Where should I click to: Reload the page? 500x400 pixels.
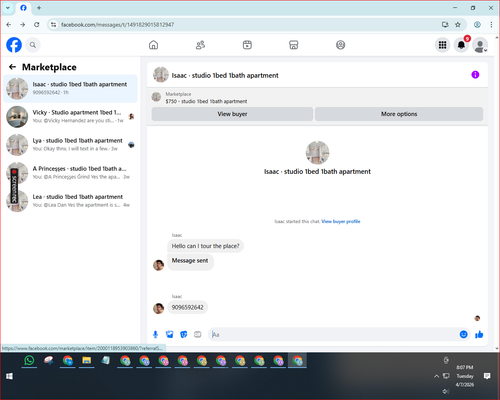coord(37,25)
